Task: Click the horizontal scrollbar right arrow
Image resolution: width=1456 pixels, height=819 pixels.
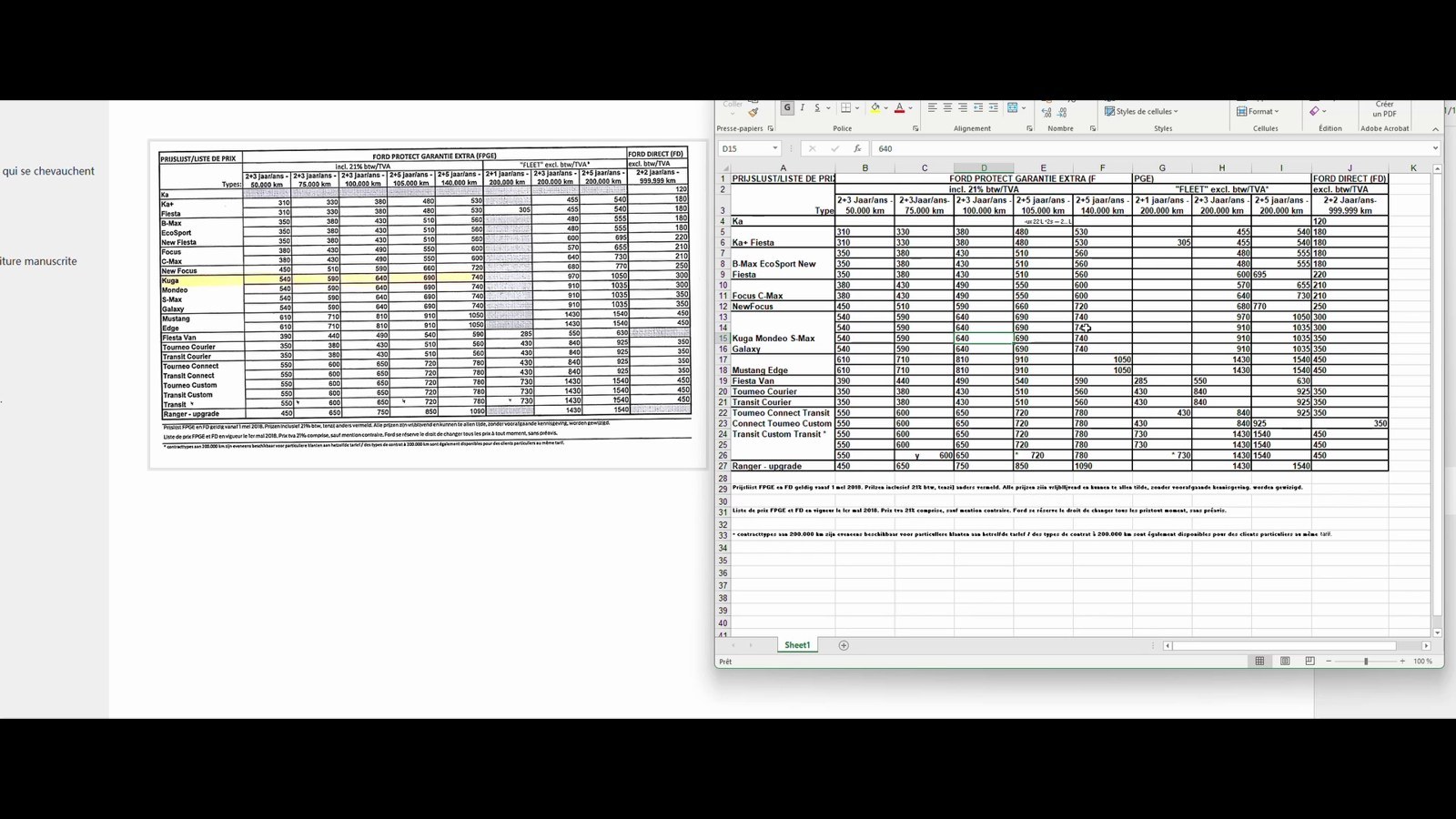Action: (1426, 646)
